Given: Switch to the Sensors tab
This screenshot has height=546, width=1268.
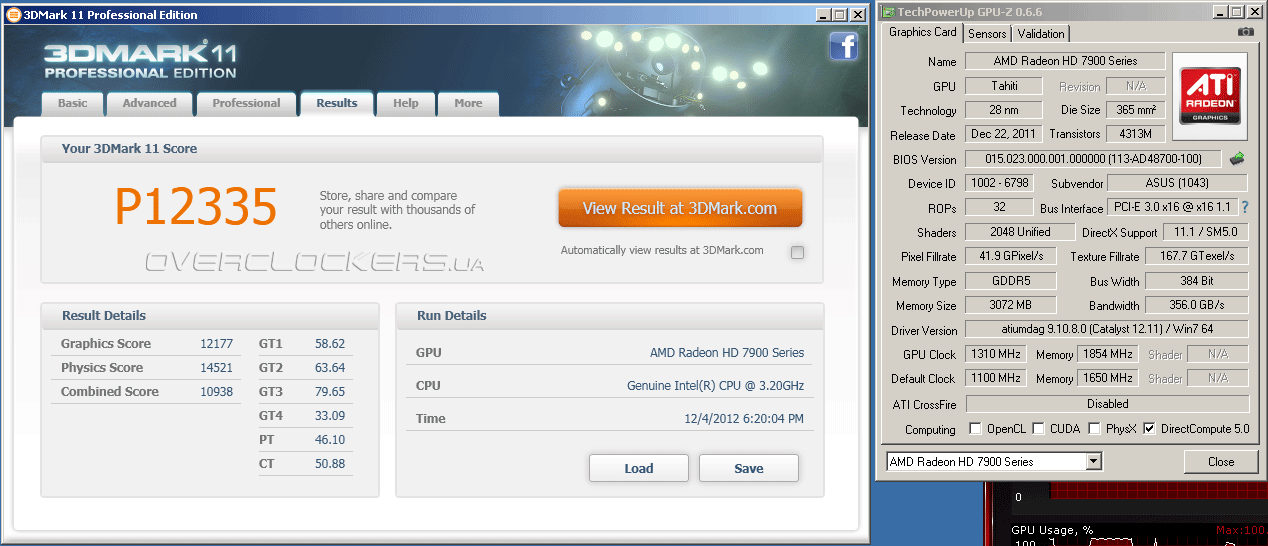Looking at the screenshot, I should pyautogui.click(x=987, y=33).
